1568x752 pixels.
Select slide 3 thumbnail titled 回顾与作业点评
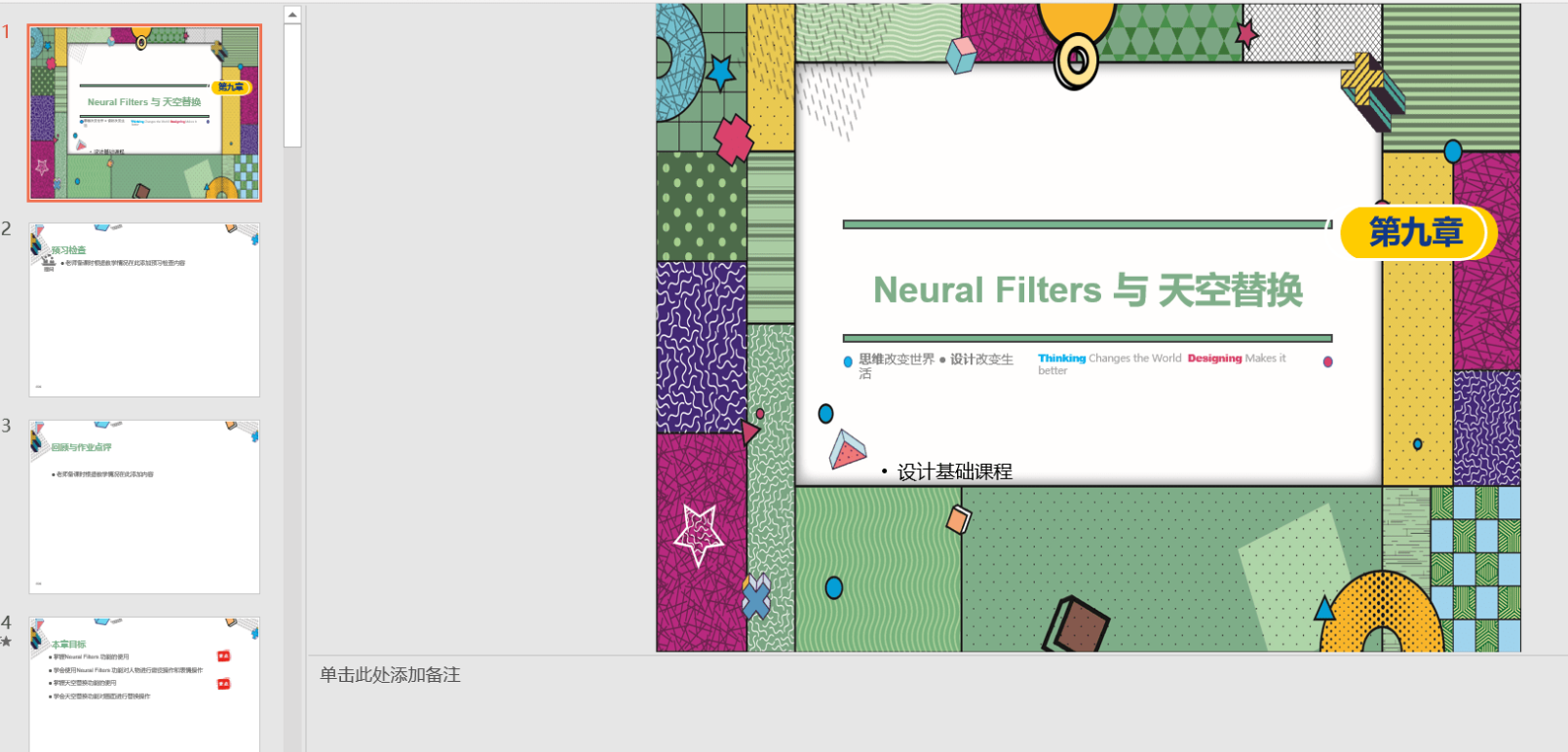pyautogui.click(x=144, y=507)
